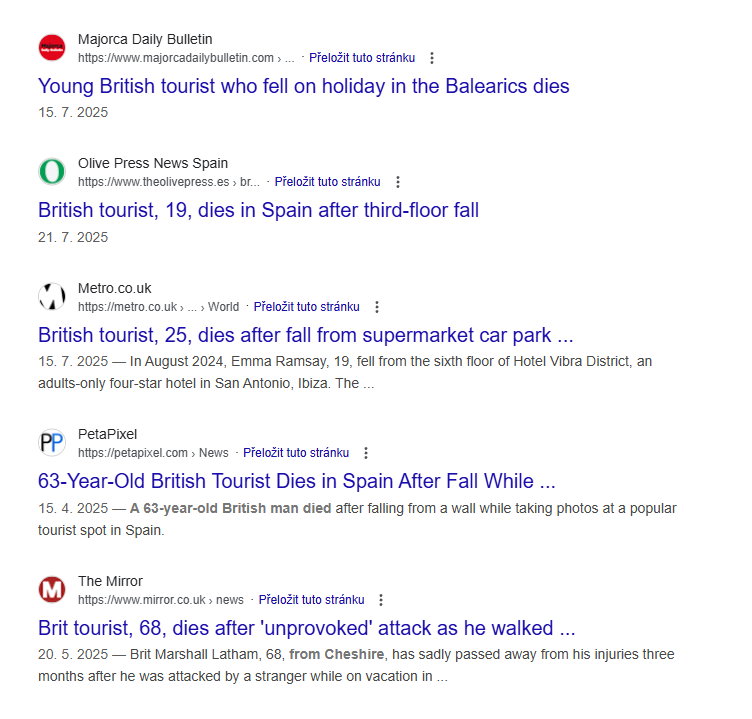Click the mirror.co.uk URL breadcrumb
This screenshot has width=752, height=719.
[160, 600]
